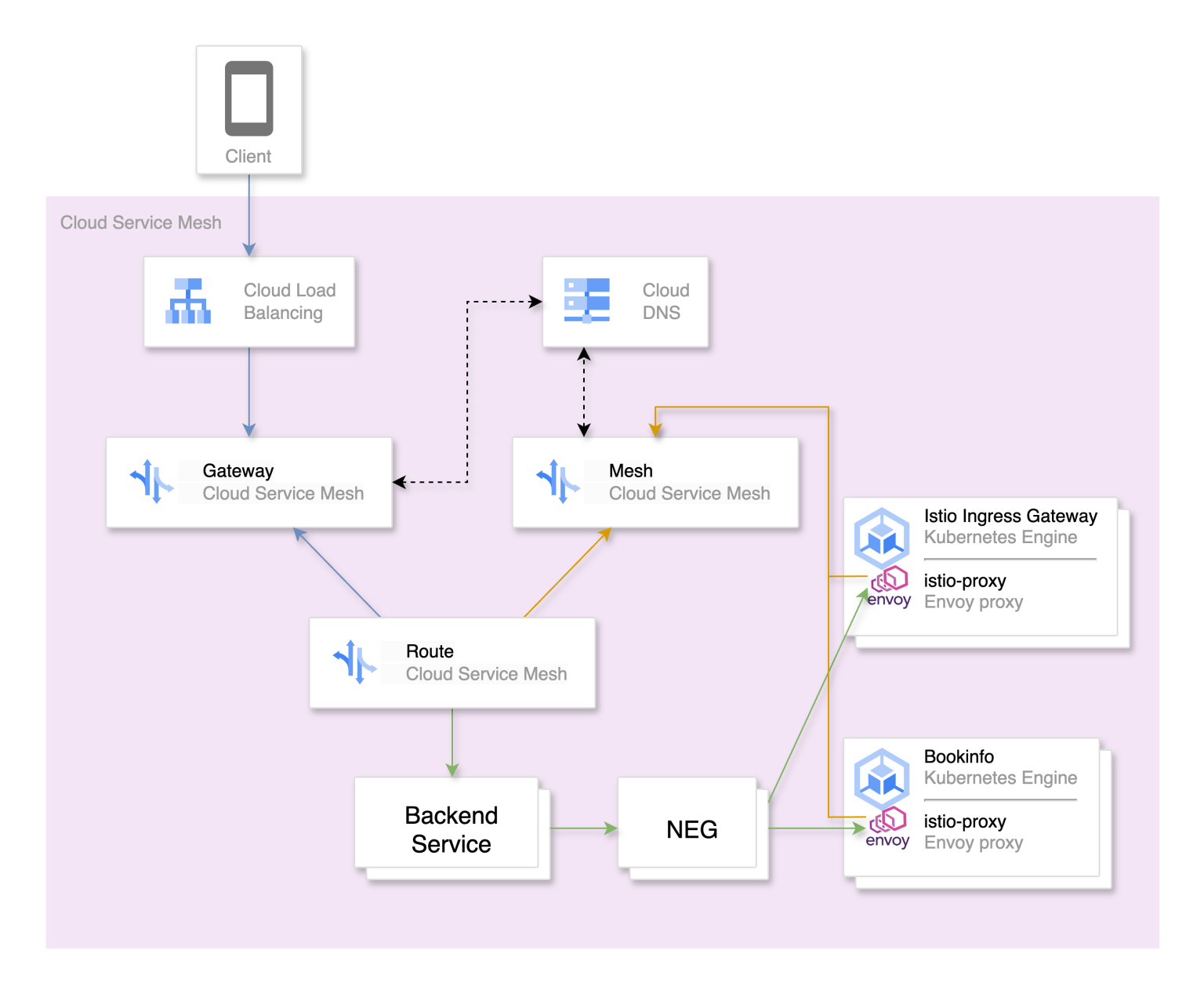Open the Cloud Service Mesh region label
Image resolution: width=1204 pixels, height=993 pixels.
pos(141,223)
